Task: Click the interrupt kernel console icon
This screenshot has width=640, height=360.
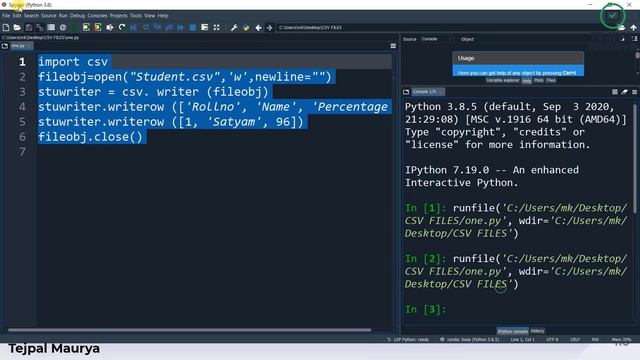Action: point(615,92)
